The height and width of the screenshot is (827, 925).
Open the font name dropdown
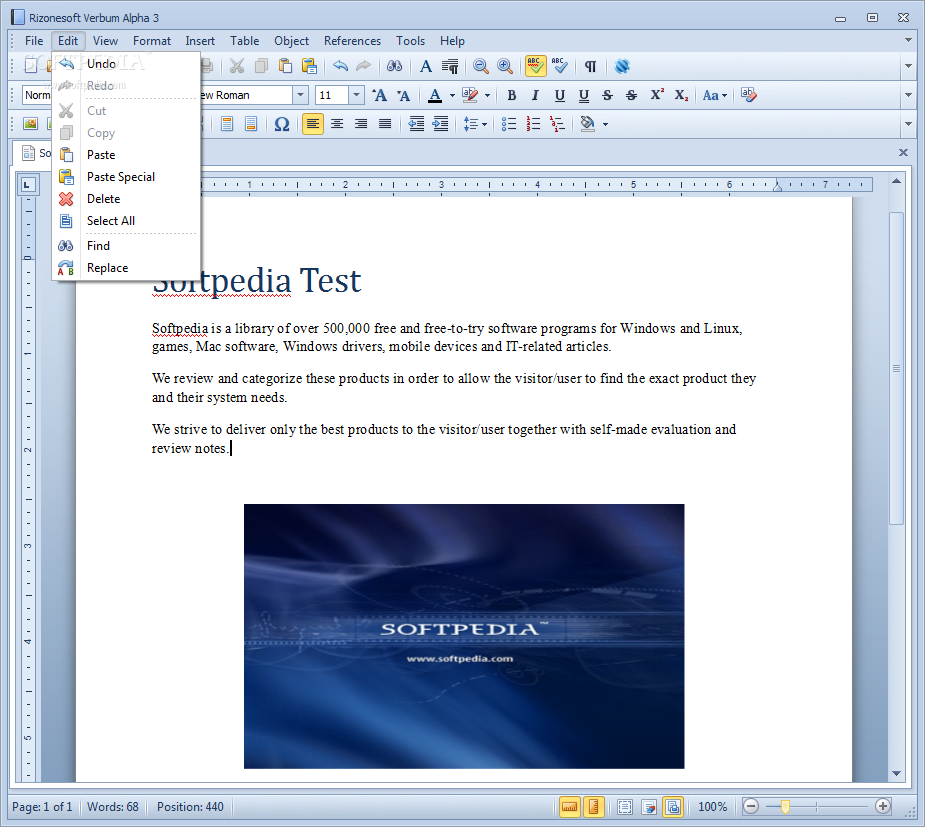tap(300, 95)
